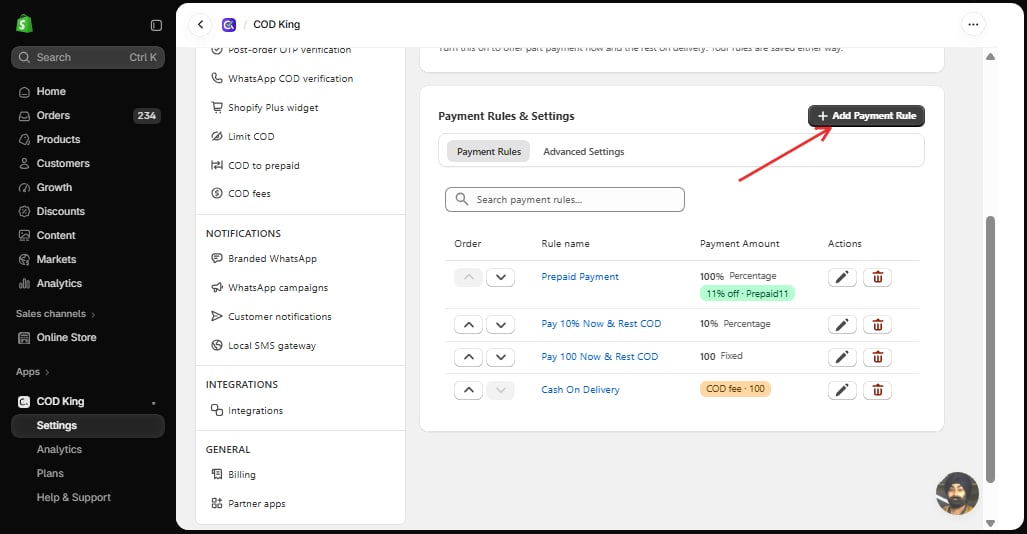Delete the Cash On Delivery rule

878,391
